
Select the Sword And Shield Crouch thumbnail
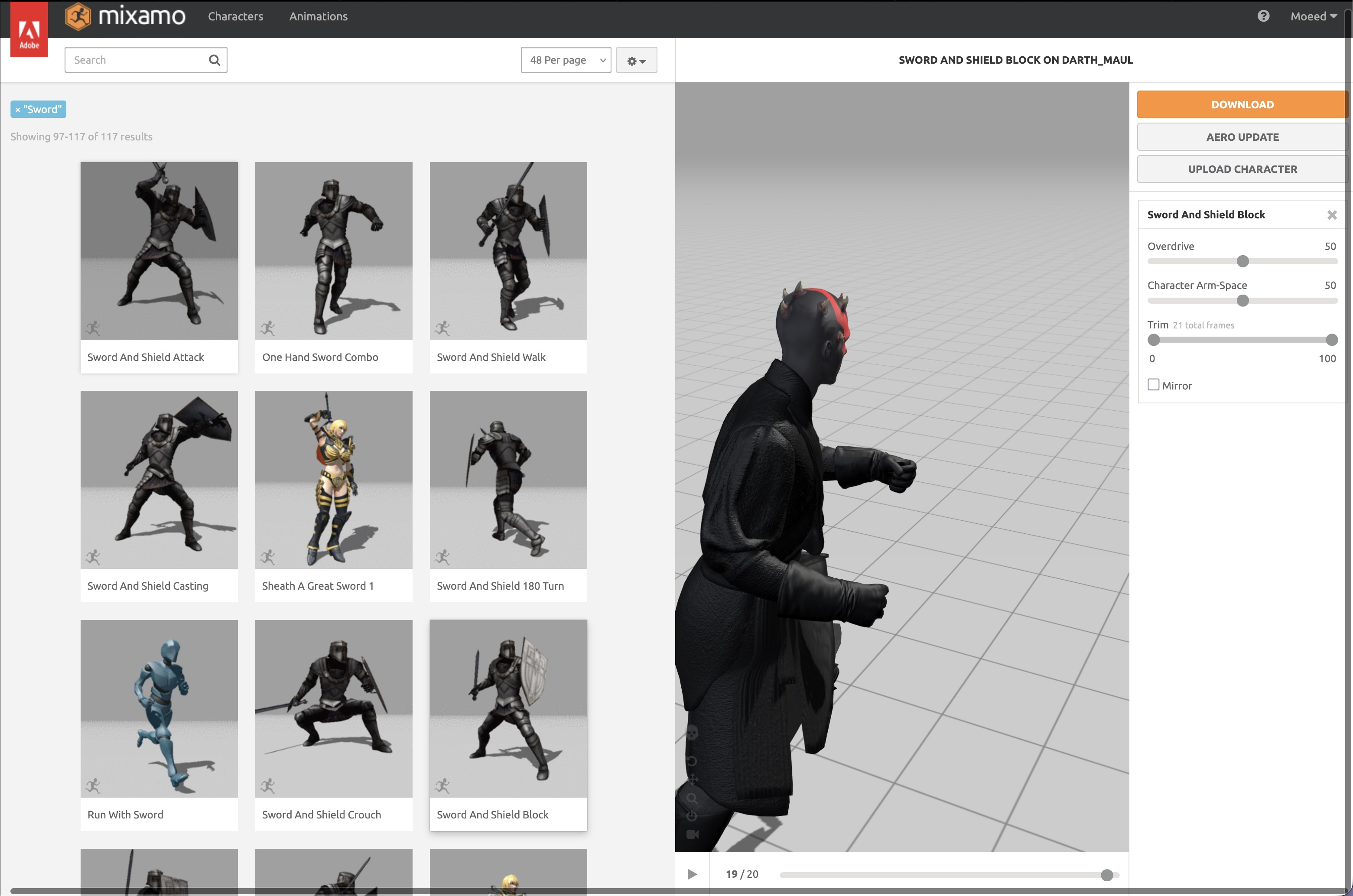pos(334,708)
